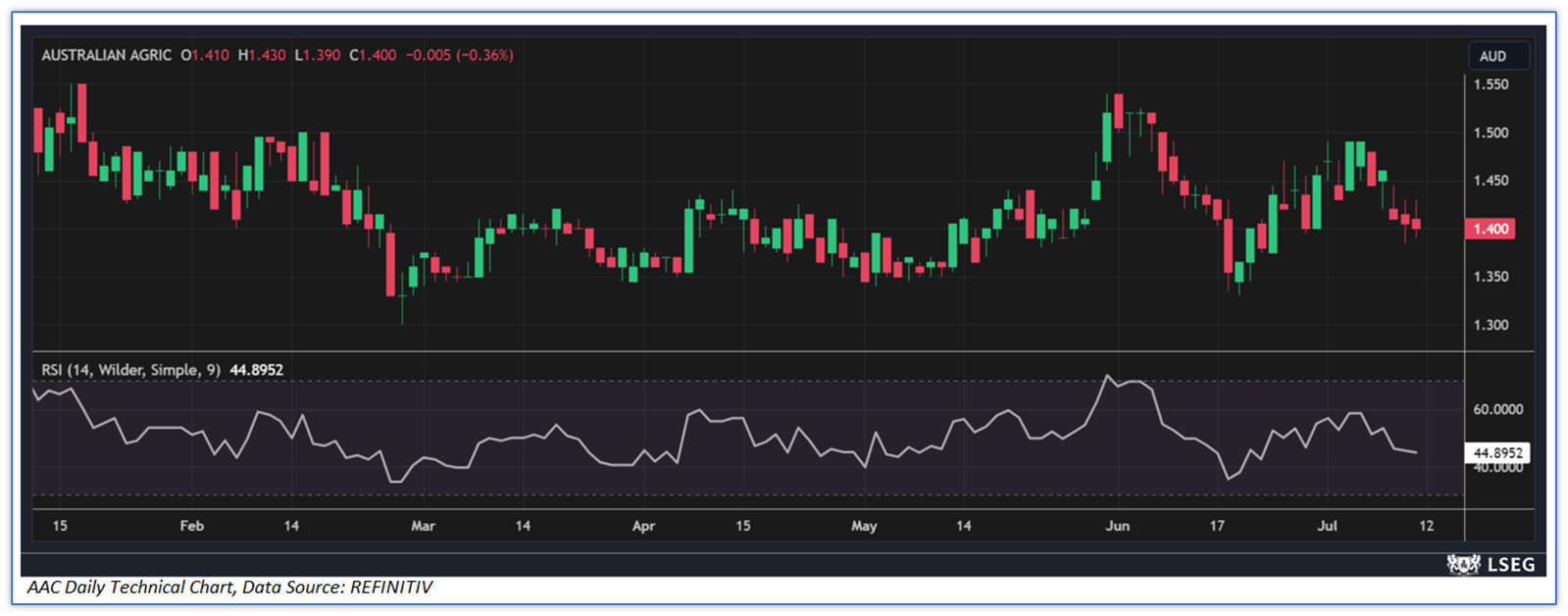The height and width of the screenshot is (616, 1568).
Task: Click the Apr date axis label
Action: pos(643,526)
